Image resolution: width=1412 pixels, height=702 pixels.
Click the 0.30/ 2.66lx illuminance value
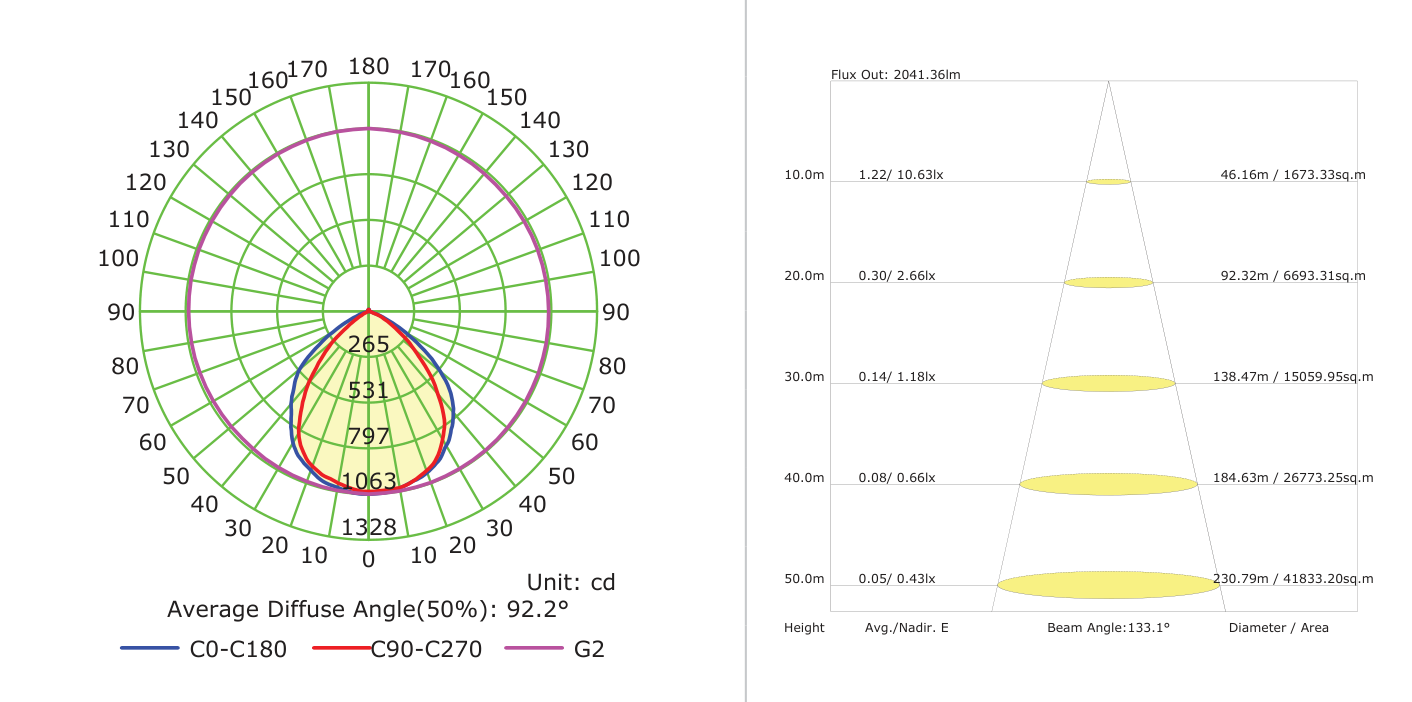pyautogui.click(x=897, y=276)
